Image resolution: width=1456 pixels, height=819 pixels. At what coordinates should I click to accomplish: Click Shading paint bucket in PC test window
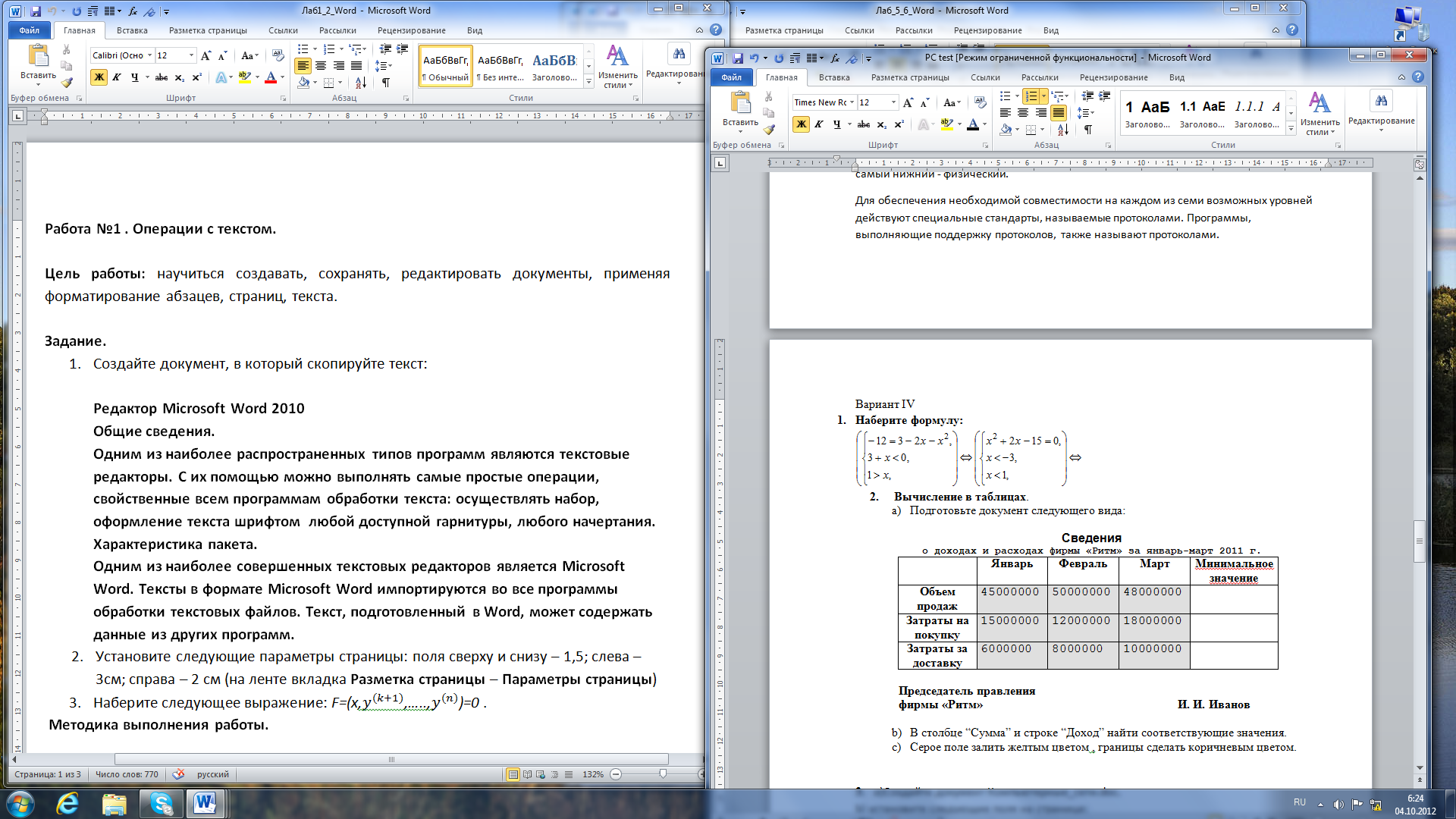tap(1006, 130)
